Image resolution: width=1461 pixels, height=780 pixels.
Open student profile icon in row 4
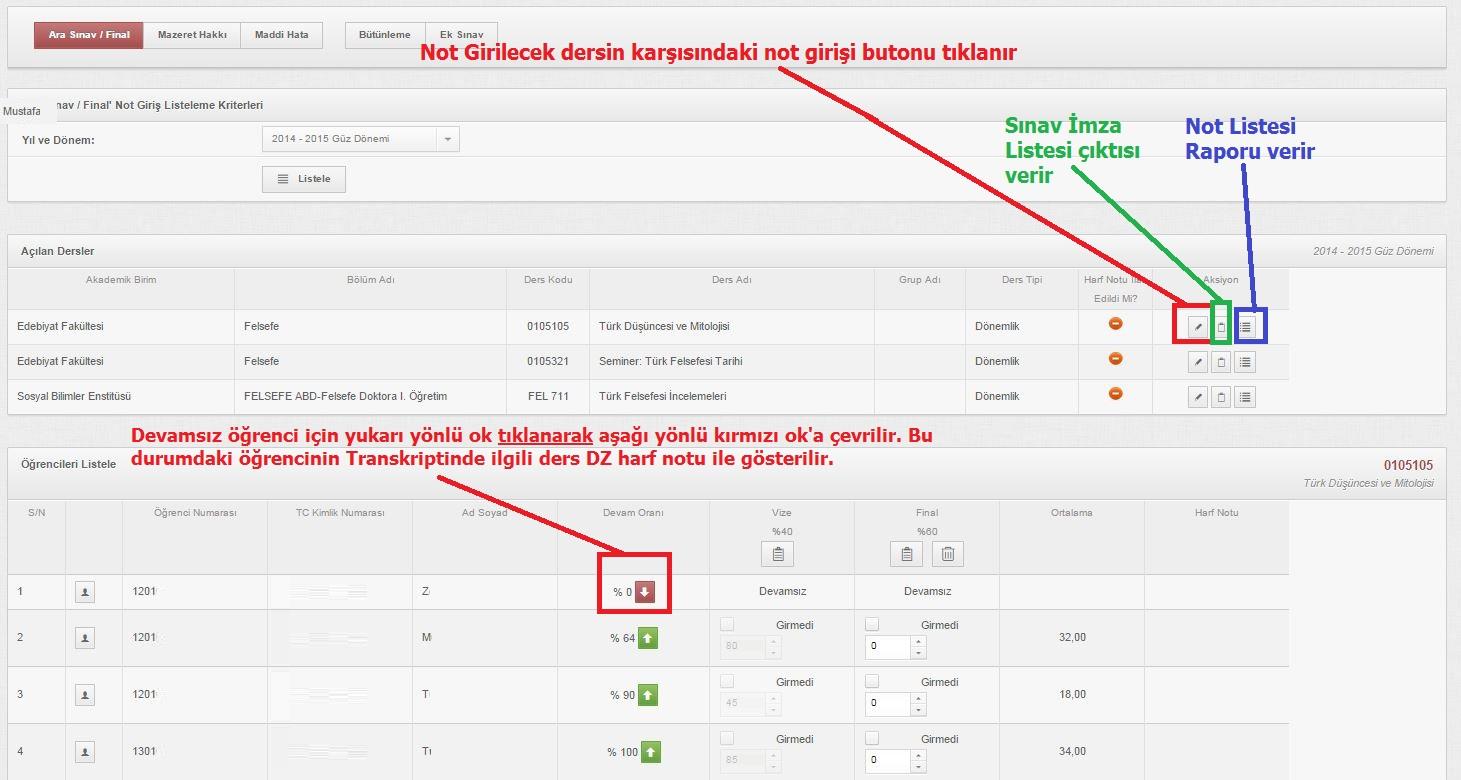(85, 751)
